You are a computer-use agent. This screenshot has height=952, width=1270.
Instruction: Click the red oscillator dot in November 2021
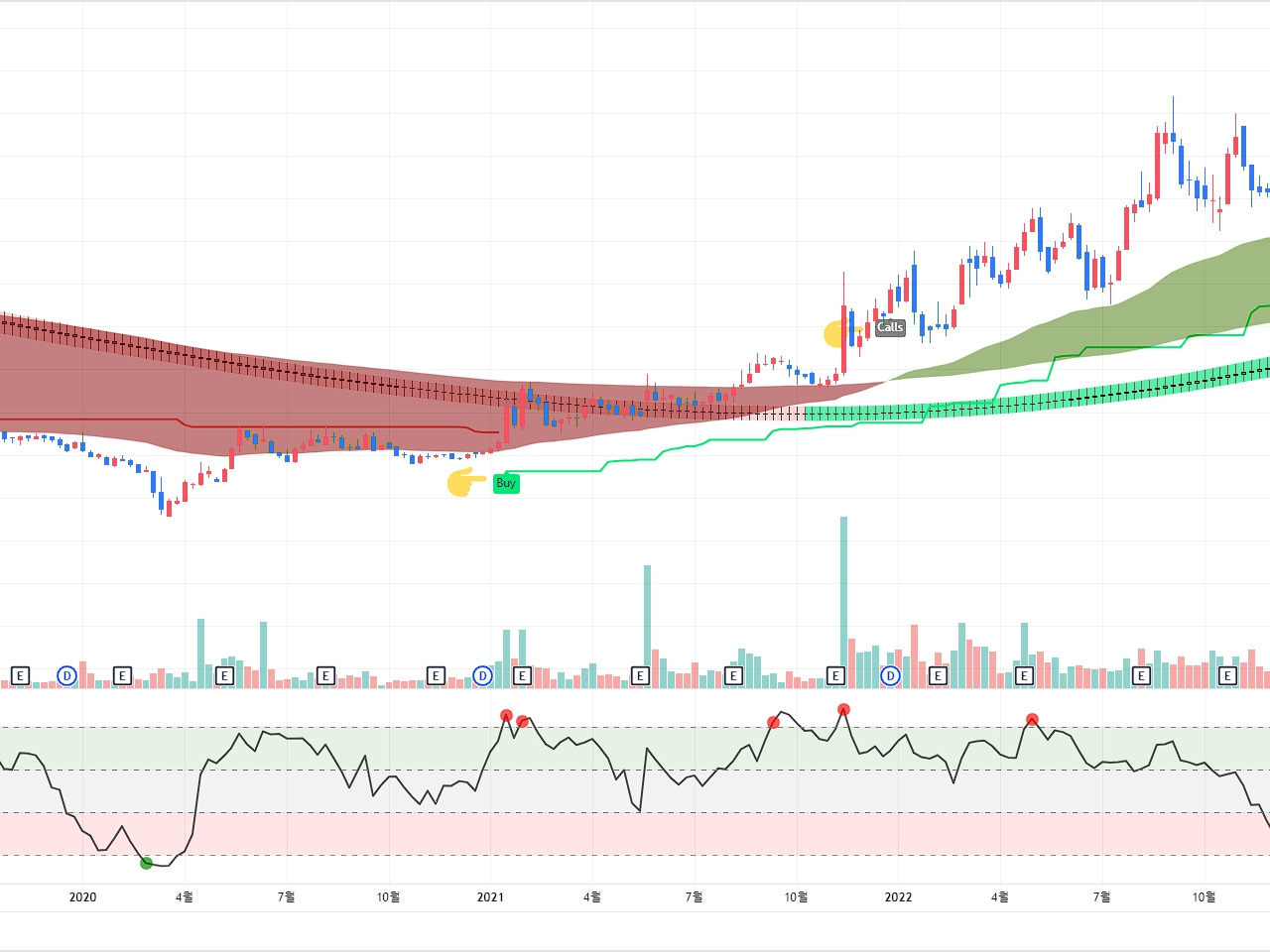point(843,709)
